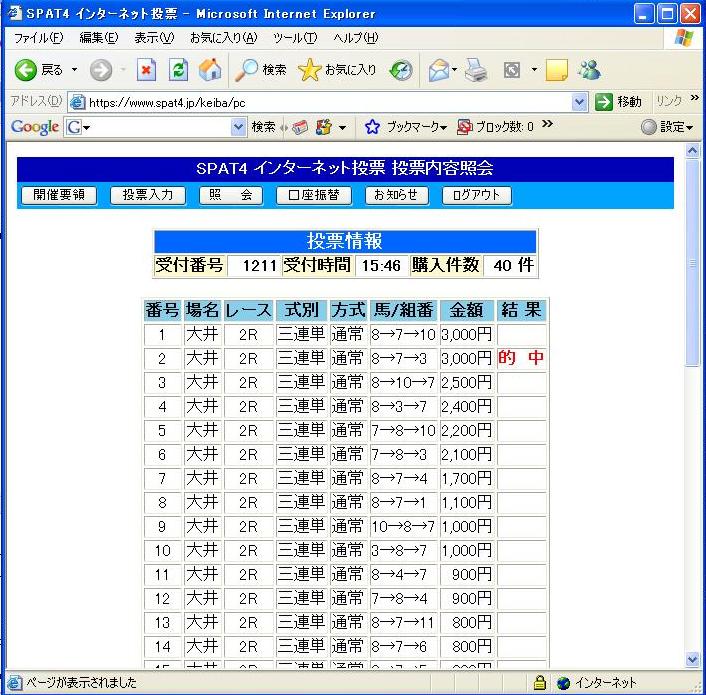Refresh the page with the green arrows icon
This screenshot has width=706, height=695.
point(178,70)
